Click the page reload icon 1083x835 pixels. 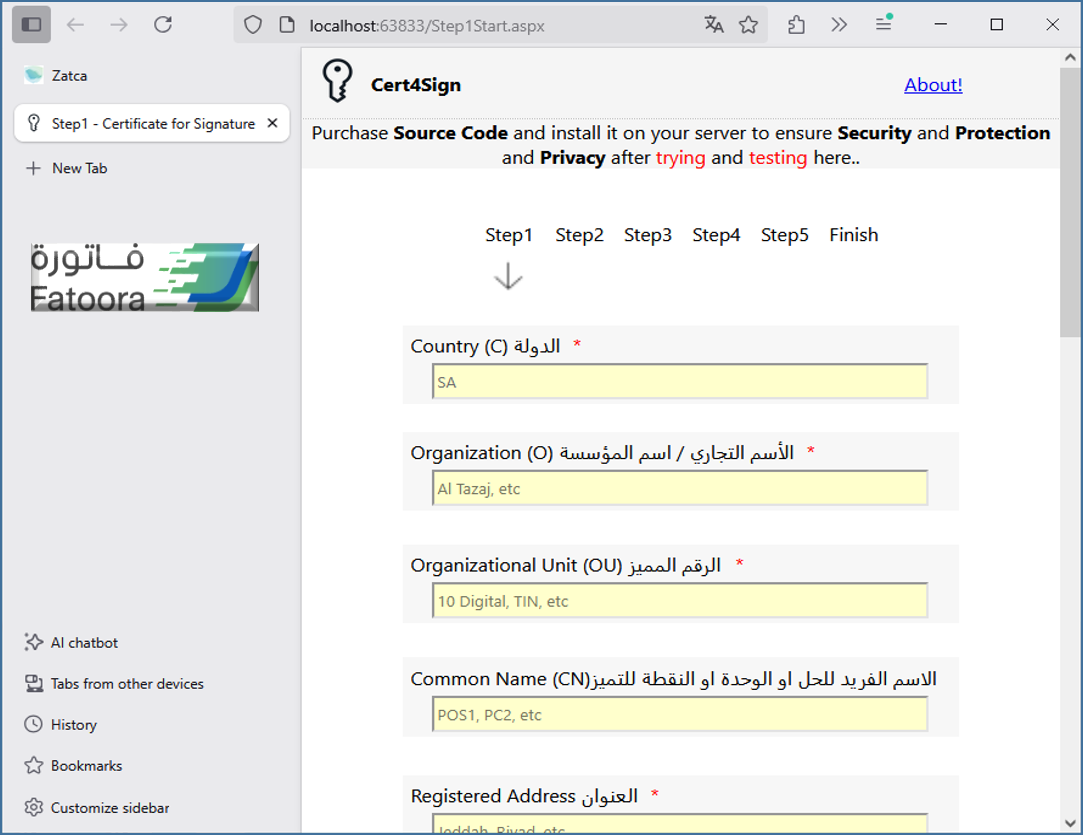point(163,25)
